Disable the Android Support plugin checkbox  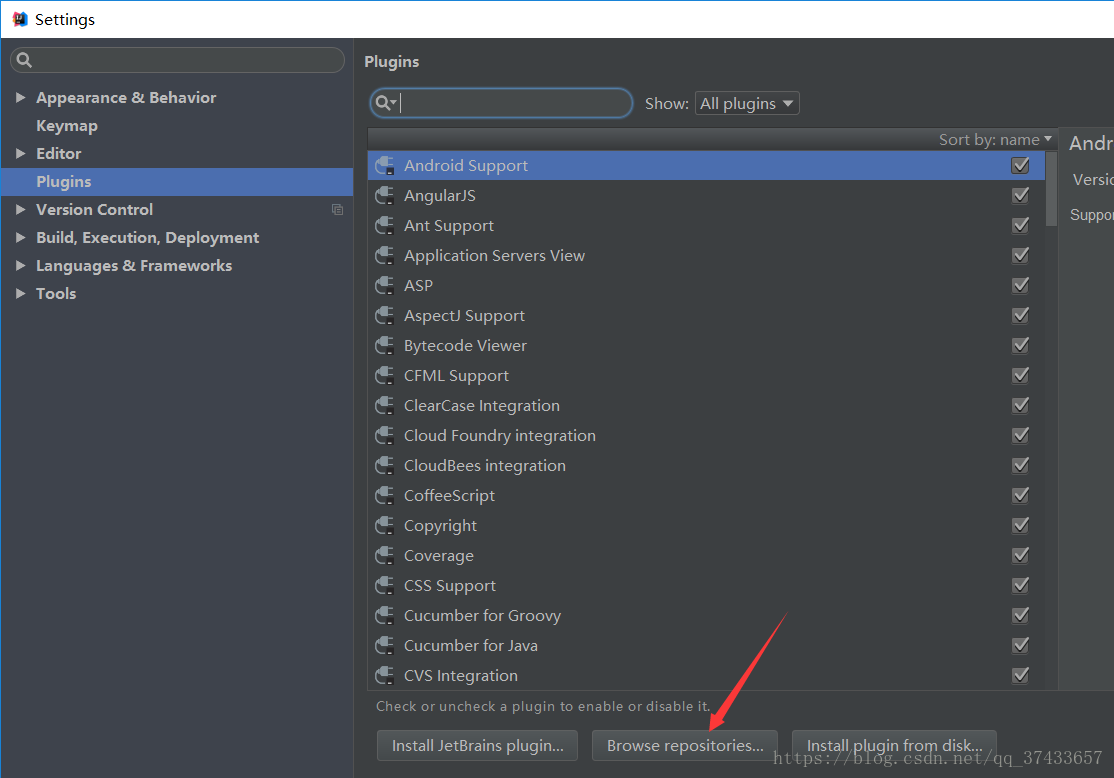point(1020,166)
